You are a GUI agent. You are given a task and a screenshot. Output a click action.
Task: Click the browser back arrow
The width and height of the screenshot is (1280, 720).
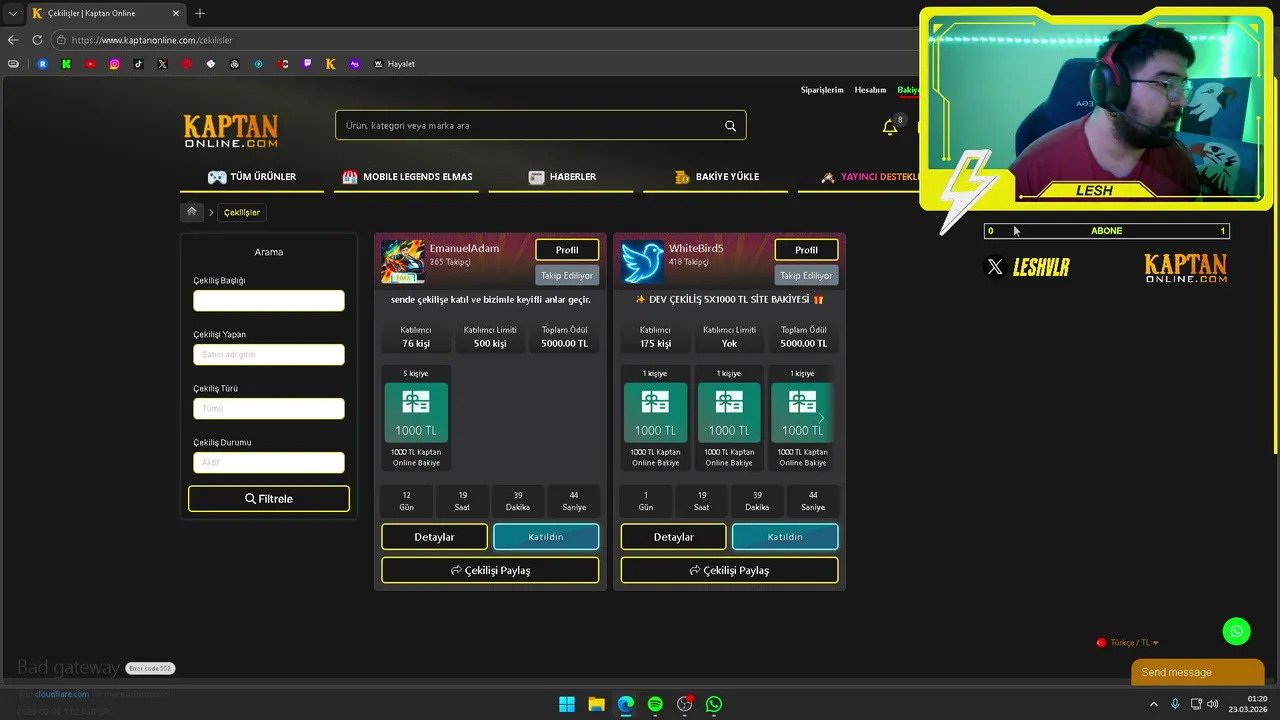coord(13,40)
